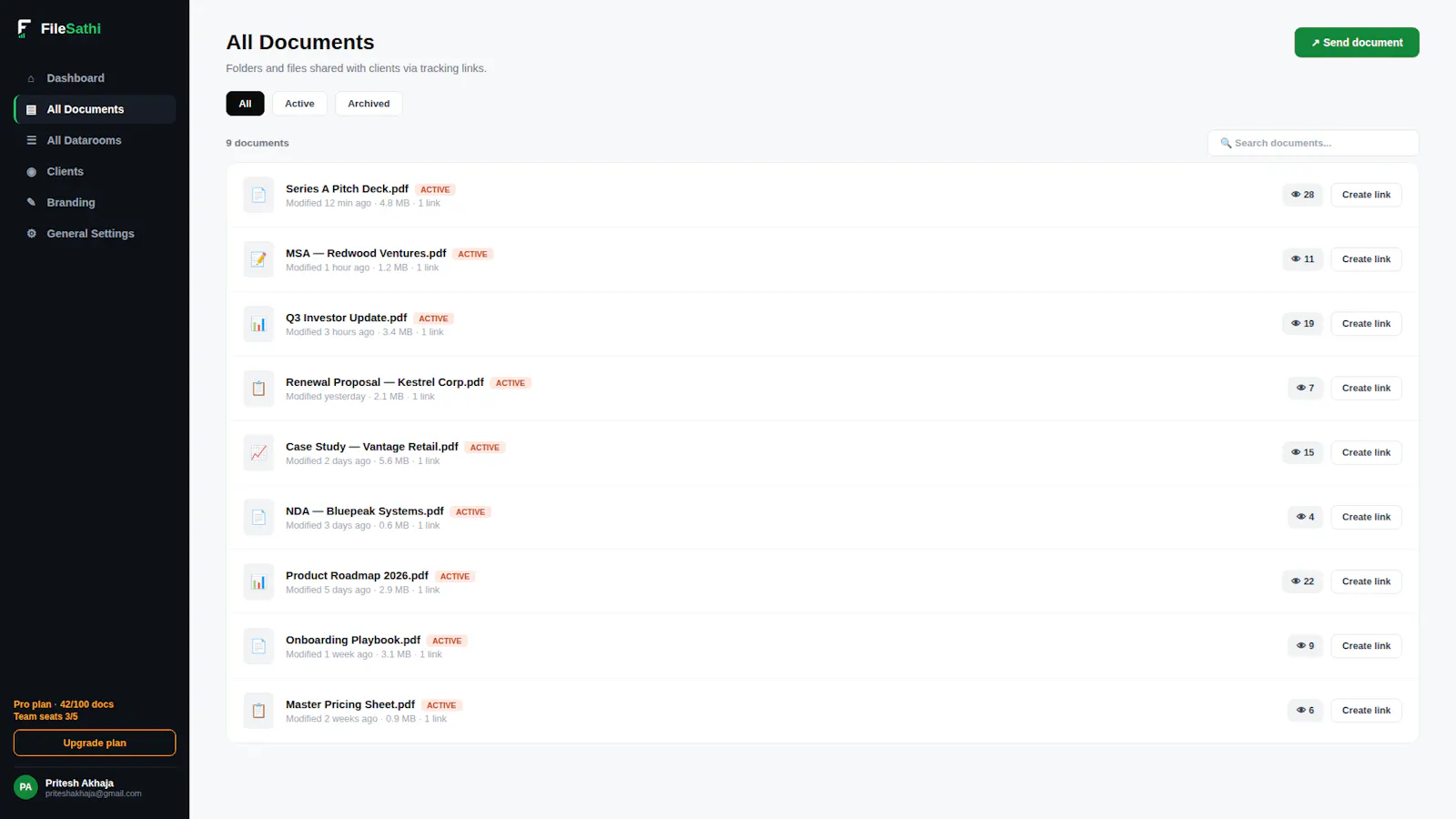Create link for Renewal Proposal Kestrel Corp

(x=1366, y=389)
